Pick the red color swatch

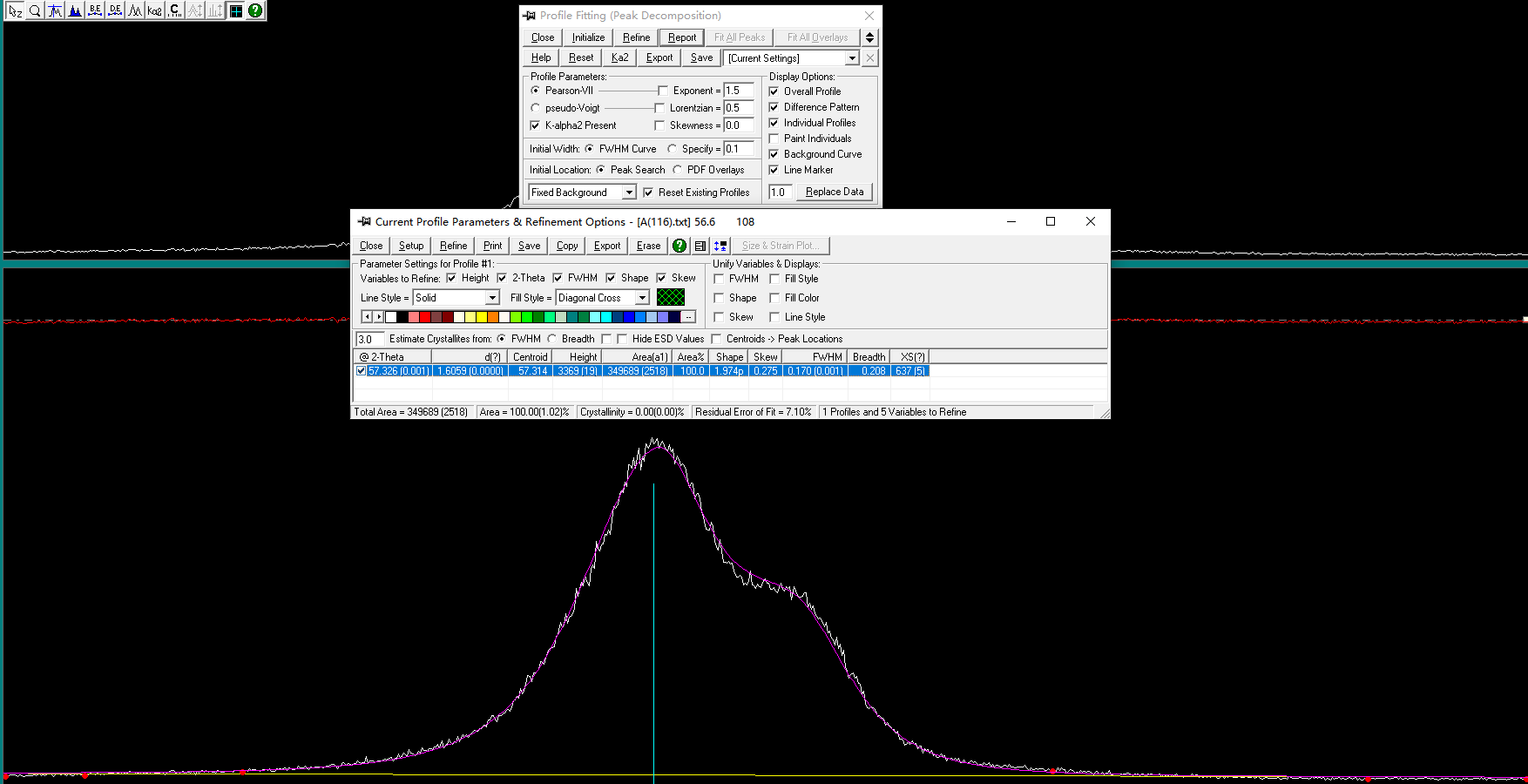(x=425, y=317)
